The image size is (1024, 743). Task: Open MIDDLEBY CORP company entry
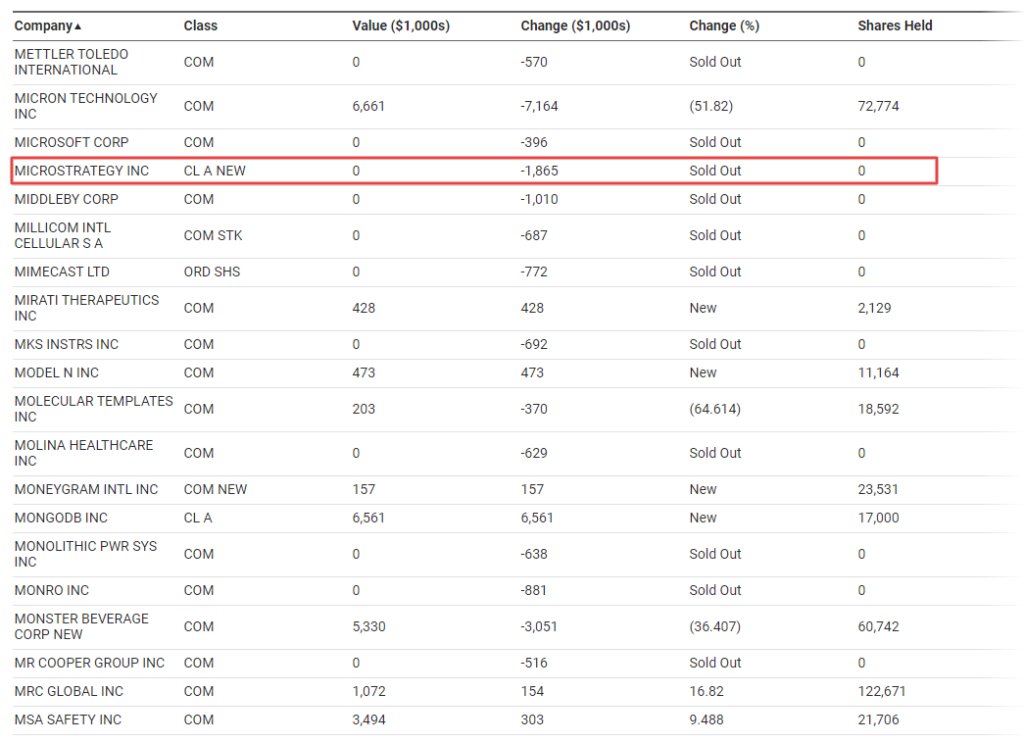67,199
